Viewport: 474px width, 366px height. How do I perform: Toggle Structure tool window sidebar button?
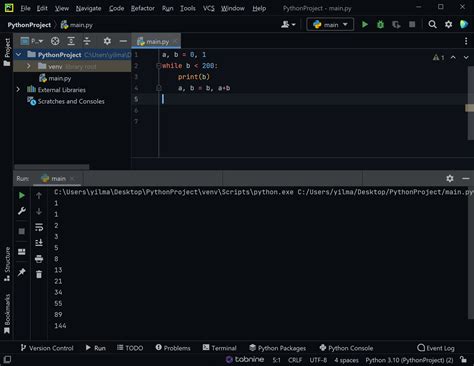[7, 264]
